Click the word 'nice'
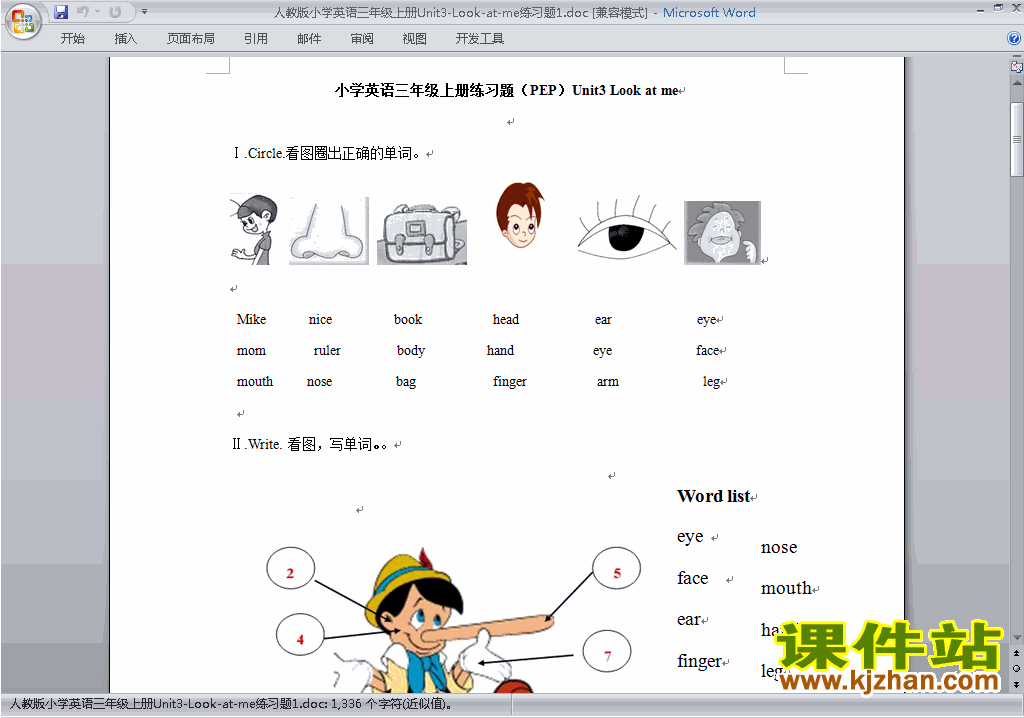Viewport: 1024px width, 718px height. click(x=320, y=319)
